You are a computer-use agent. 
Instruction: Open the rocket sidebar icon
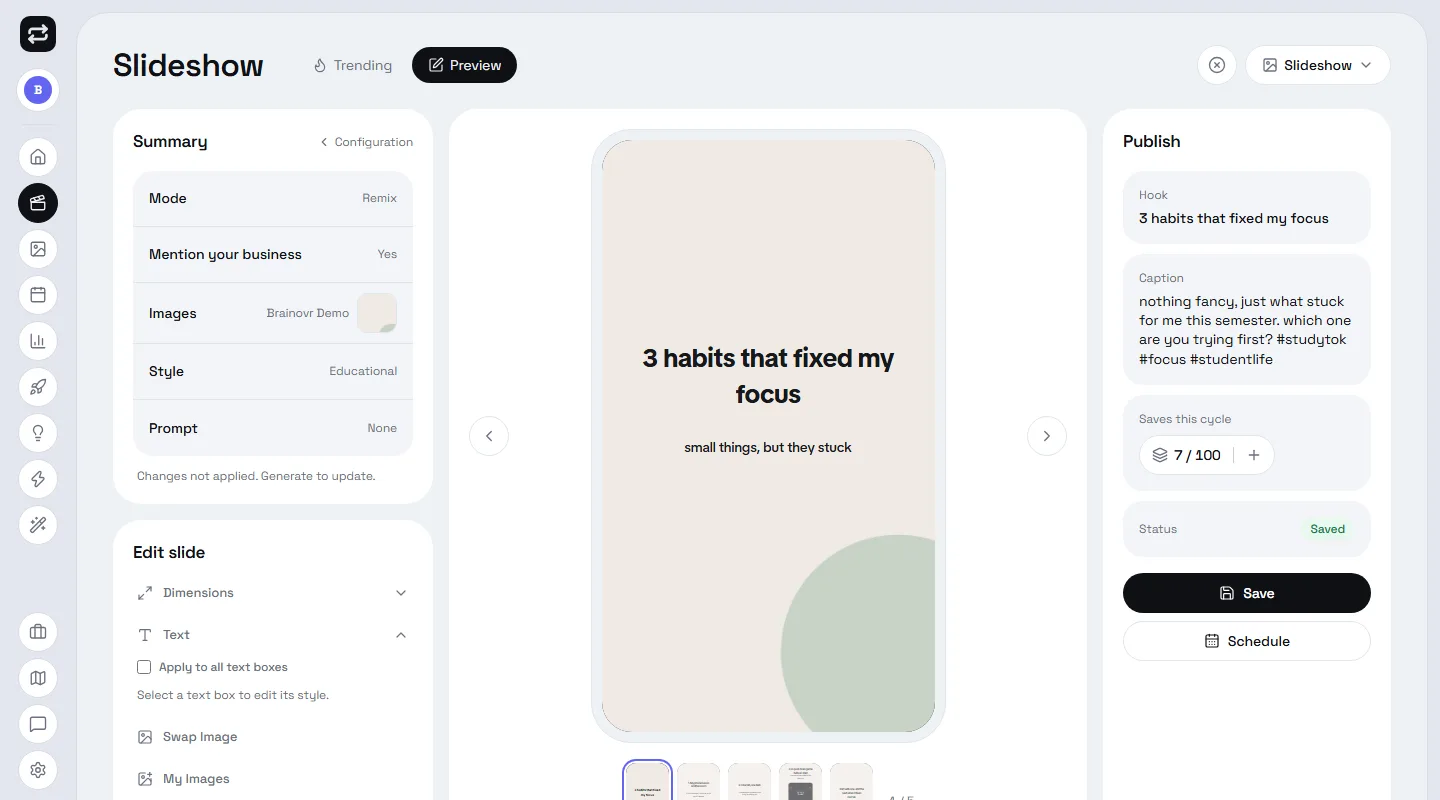(x=38, y=387)
